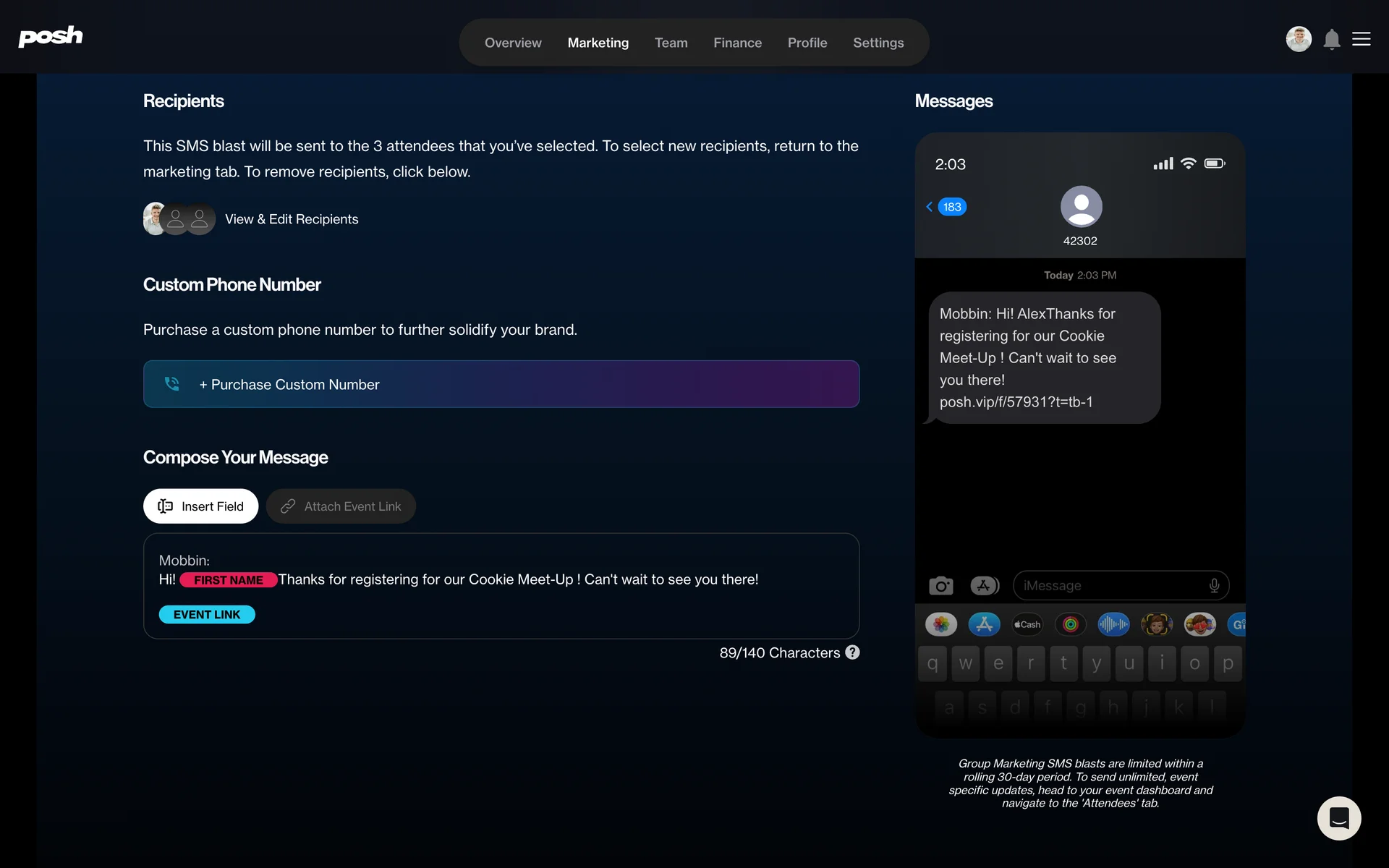The image size is (1389, 868).
Task: Go to the Settings tab
Action: [x=878, y=43]
